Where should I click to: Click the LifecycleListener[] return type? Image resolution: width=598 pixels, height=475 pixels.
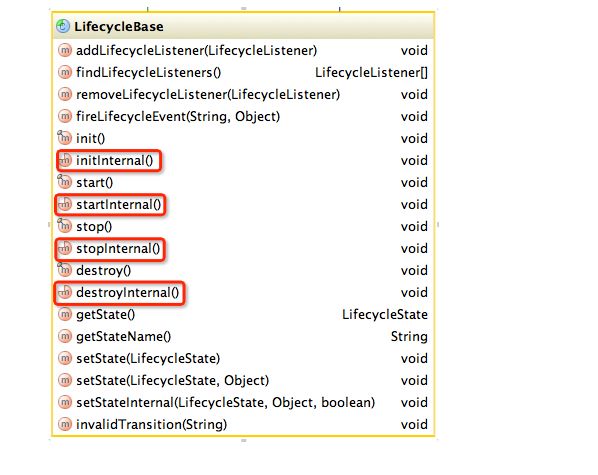pos(371,72)
